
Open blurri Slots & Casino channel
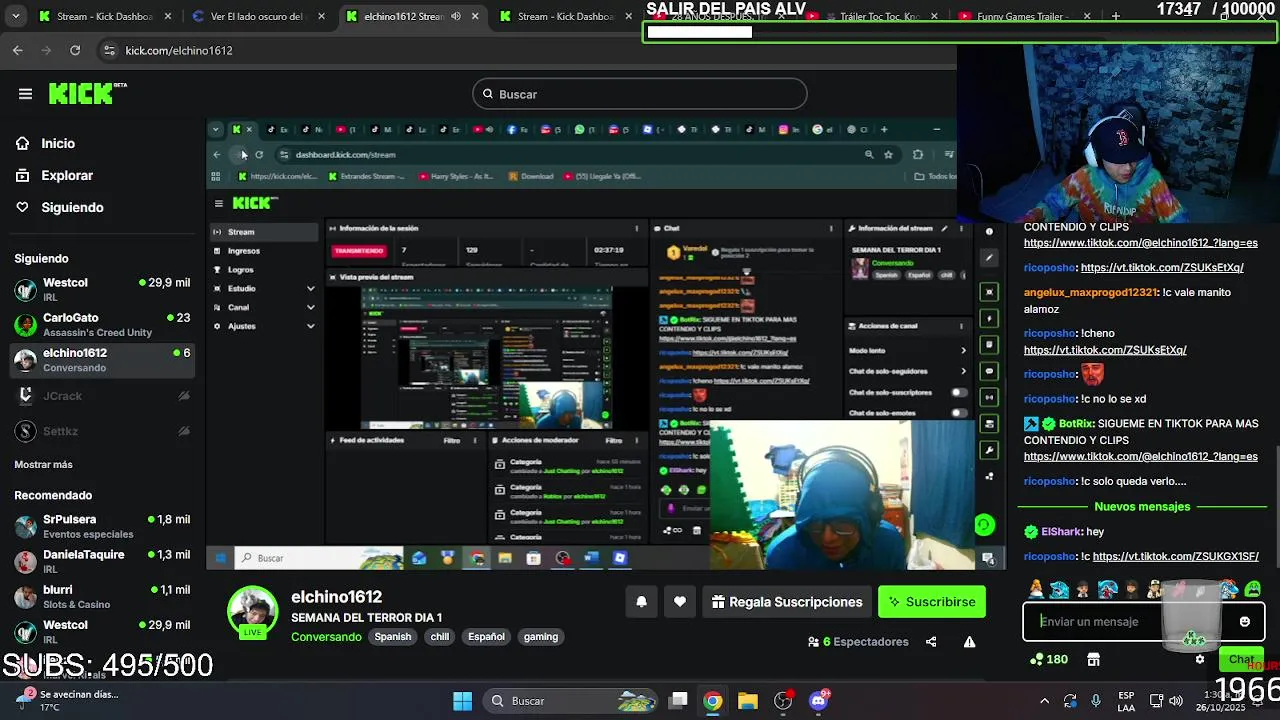pos(102,597)
